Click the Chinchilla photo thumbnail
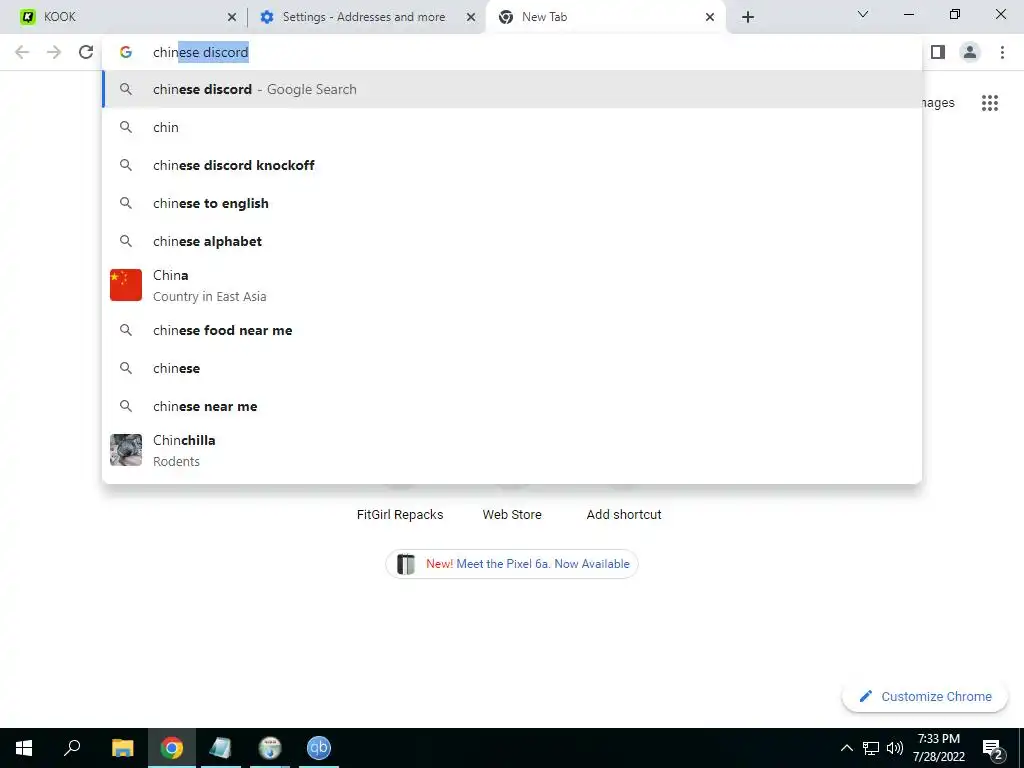The height and width of the screenshot is (768, 1024). (126, 451)
